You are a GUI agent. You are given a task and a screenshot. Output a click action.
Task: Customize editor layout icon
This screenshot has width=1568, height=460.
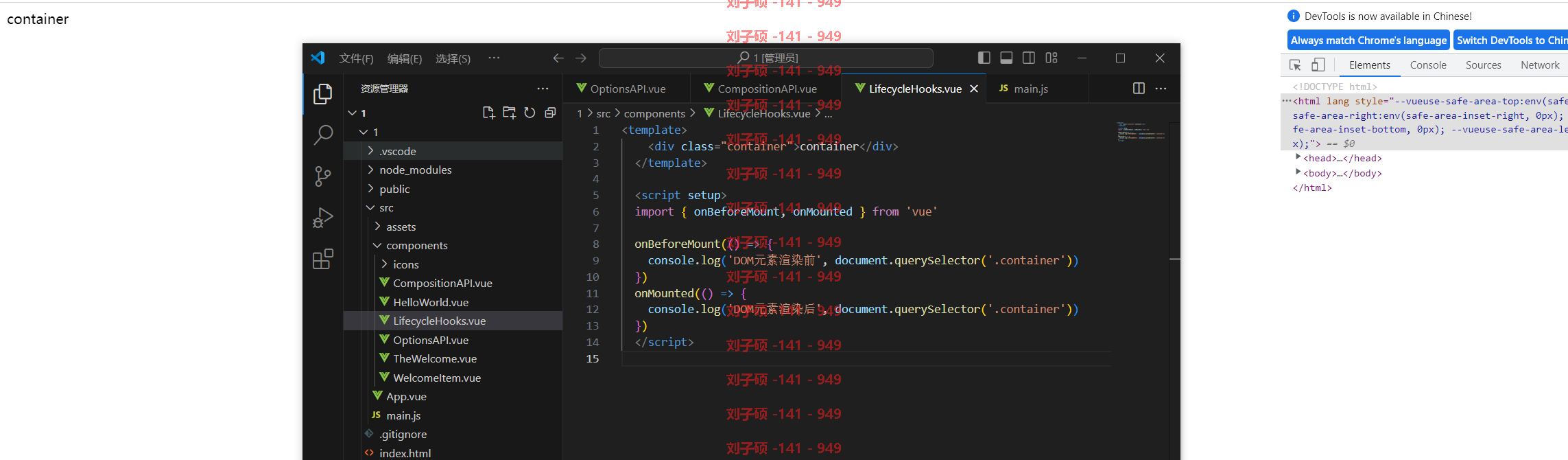click(x=1052, y=58)
